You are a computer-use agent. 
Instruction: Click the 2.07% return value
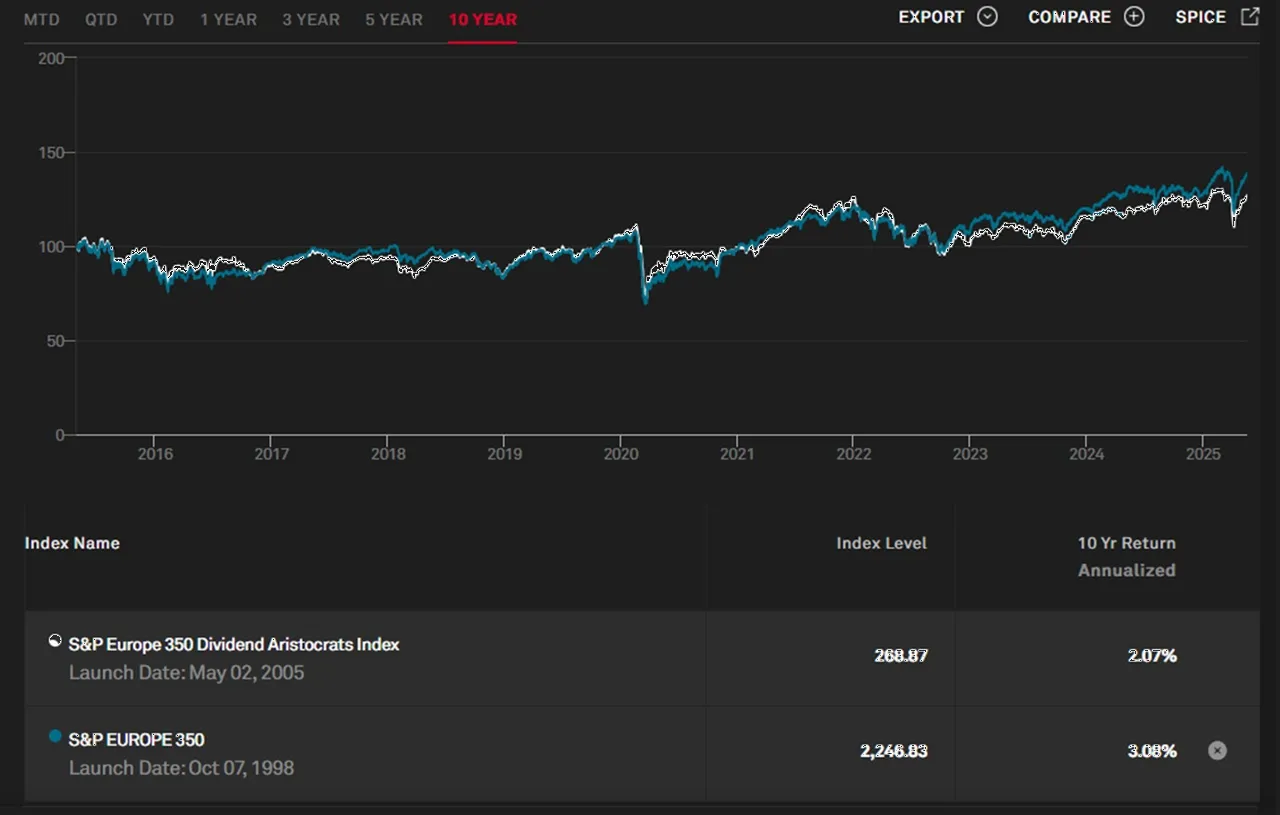(x=1152, y=656)
